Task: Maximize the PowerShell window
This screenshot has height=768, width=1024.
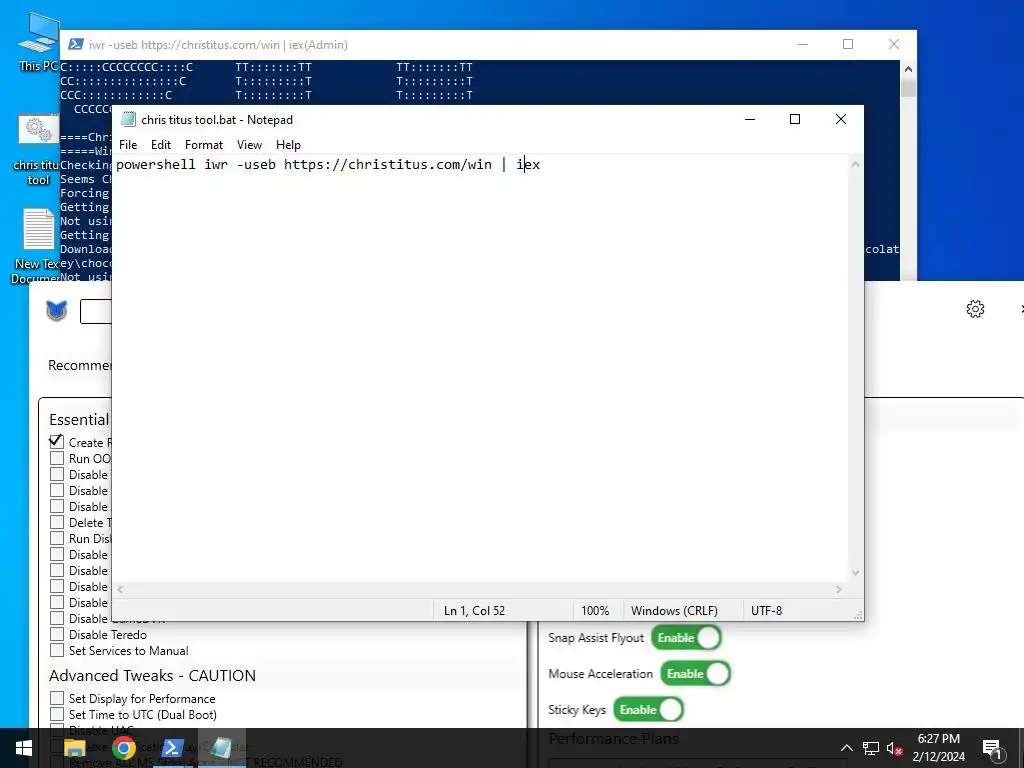Action: [848, 44]
